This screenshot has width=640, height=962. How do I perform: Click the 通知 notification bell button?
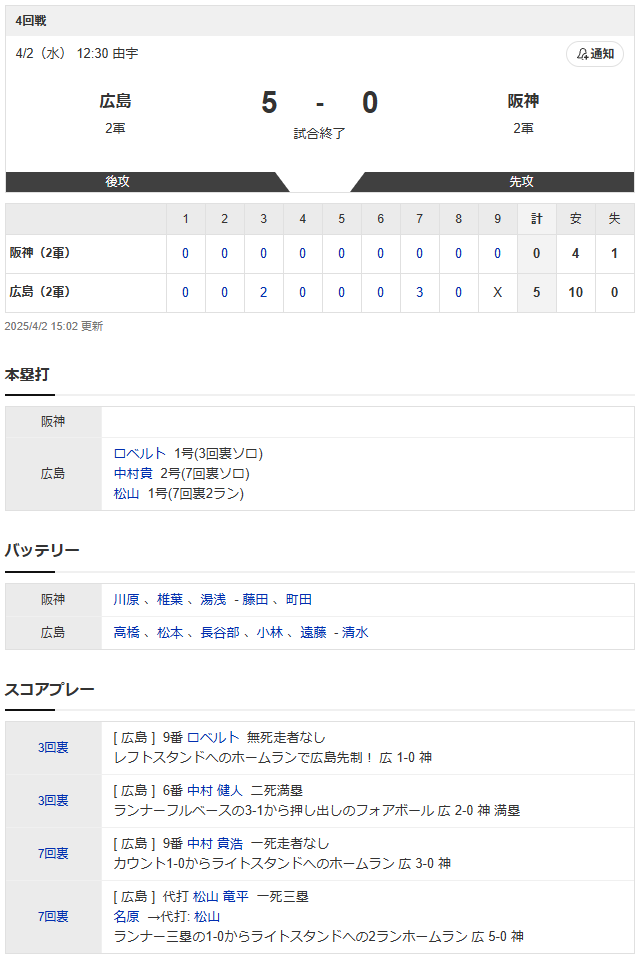(595, 54)
